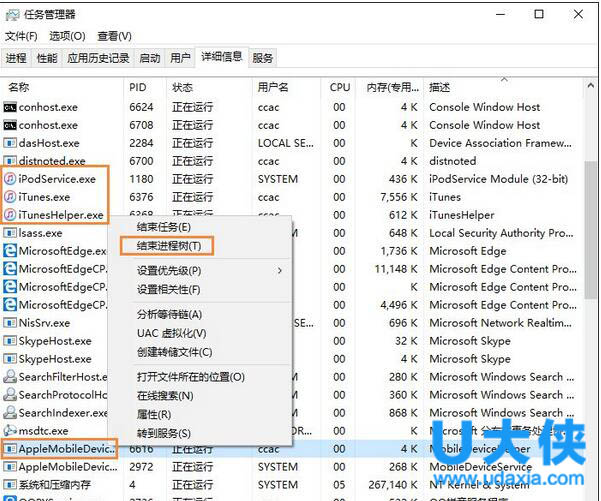Choose 分析等待链(A) in context menu
This screenshot has width=601, height=501.
coord(169,315)
